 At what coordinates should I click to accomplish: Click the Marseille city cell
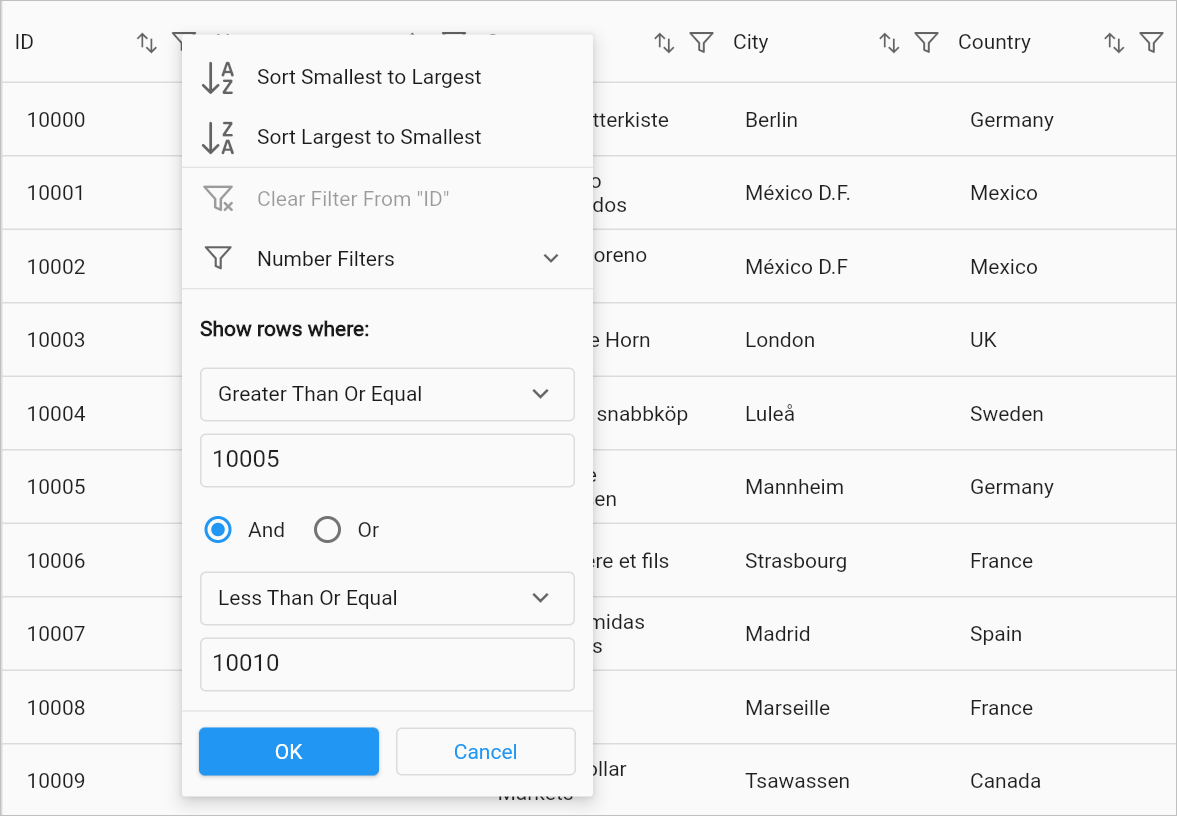click(787, 708)
